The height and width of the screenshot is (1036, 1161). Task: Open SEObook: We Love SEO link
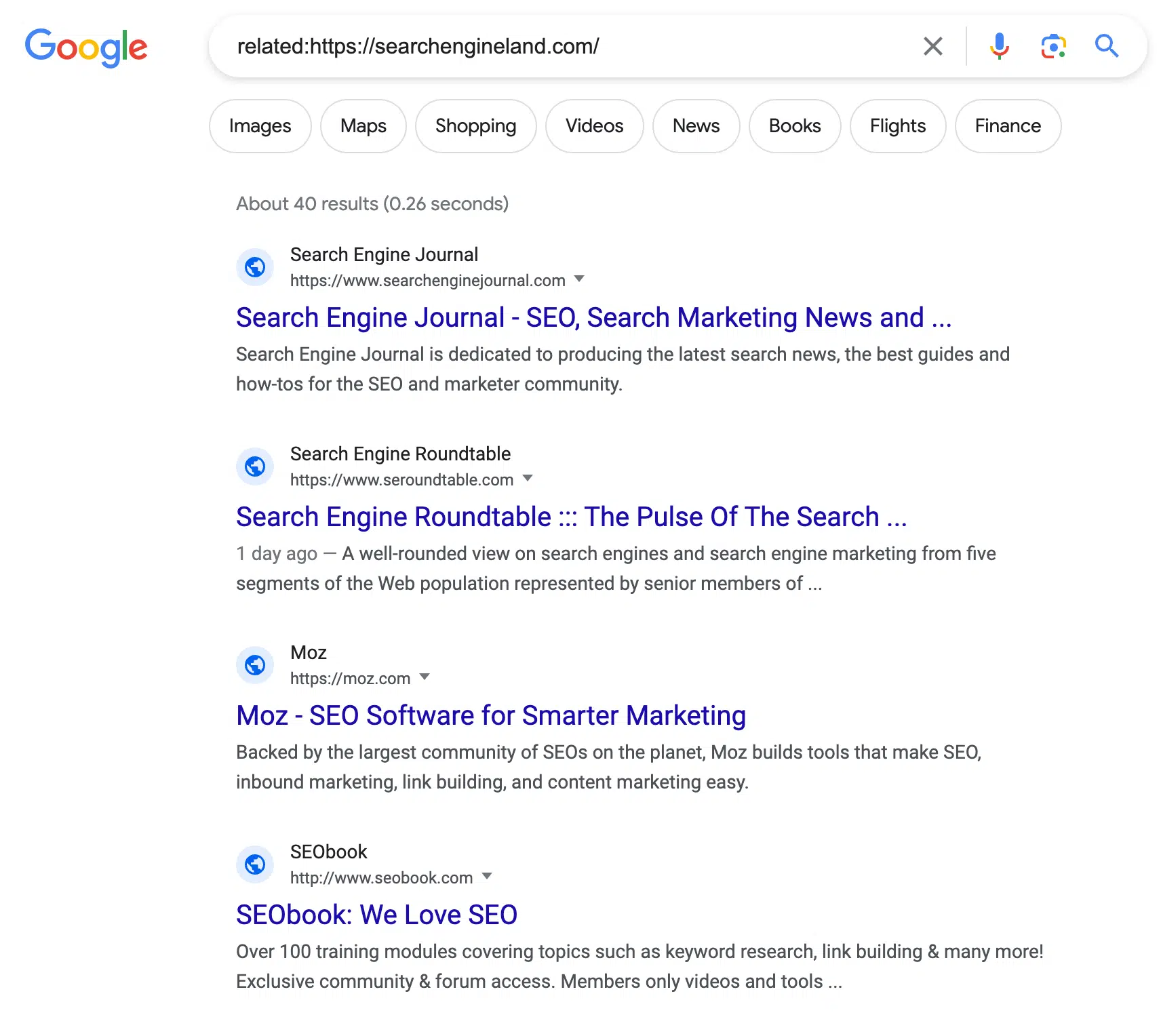tap(377, 915)
